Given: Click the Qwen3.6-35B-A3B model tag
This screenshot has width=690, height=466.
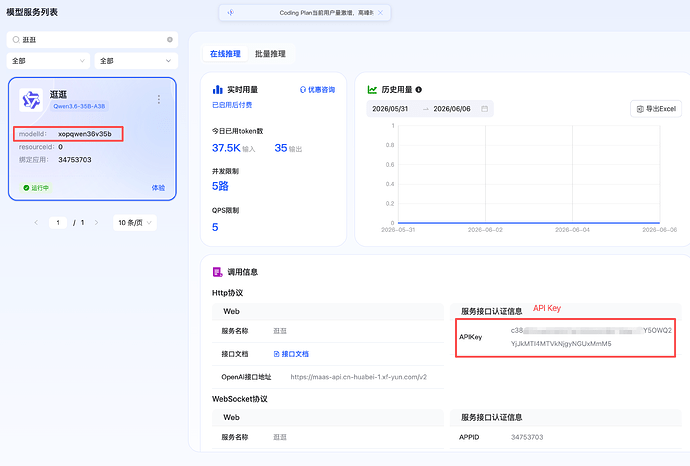Looking at the screenshot, I should [79, 106].
